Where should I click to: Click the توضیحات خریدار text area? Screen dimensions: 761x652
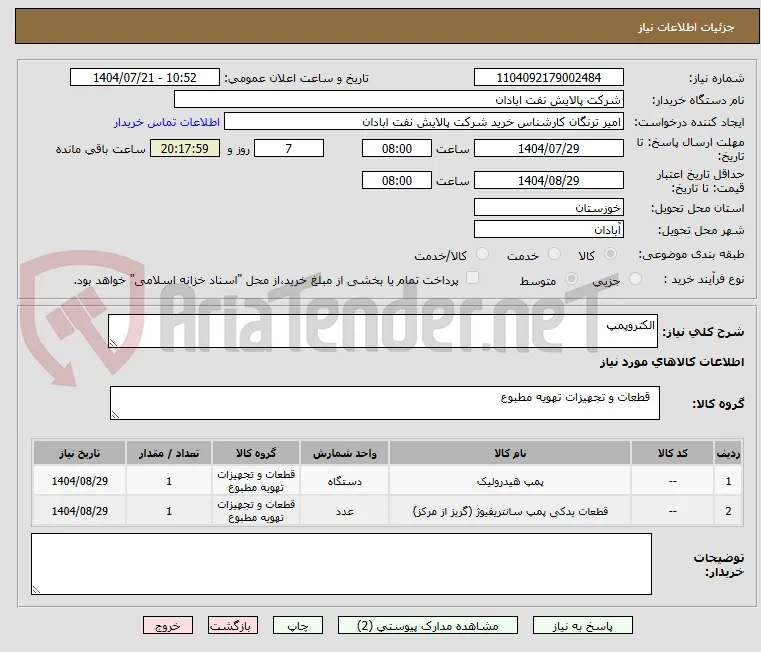pyautogui.click(x=341, y=564)
